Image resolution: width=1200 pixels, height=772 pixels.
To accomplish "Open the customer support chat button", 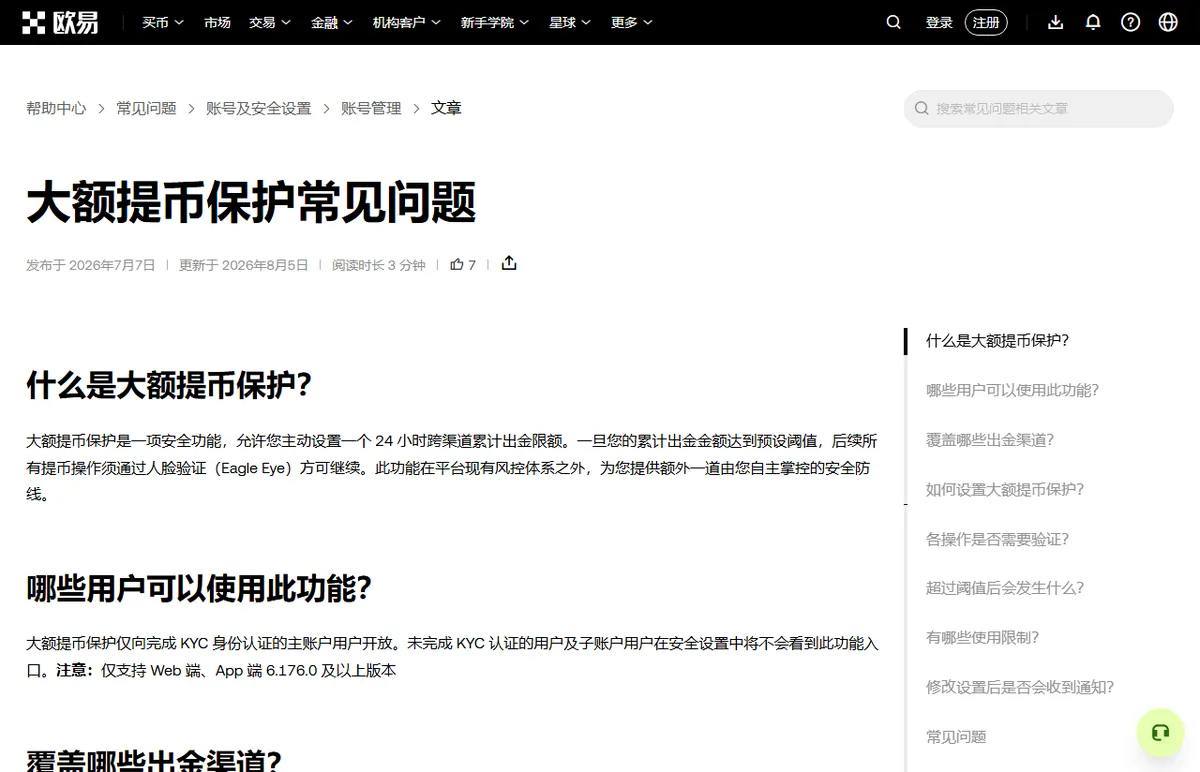I will pos(1160,733).
